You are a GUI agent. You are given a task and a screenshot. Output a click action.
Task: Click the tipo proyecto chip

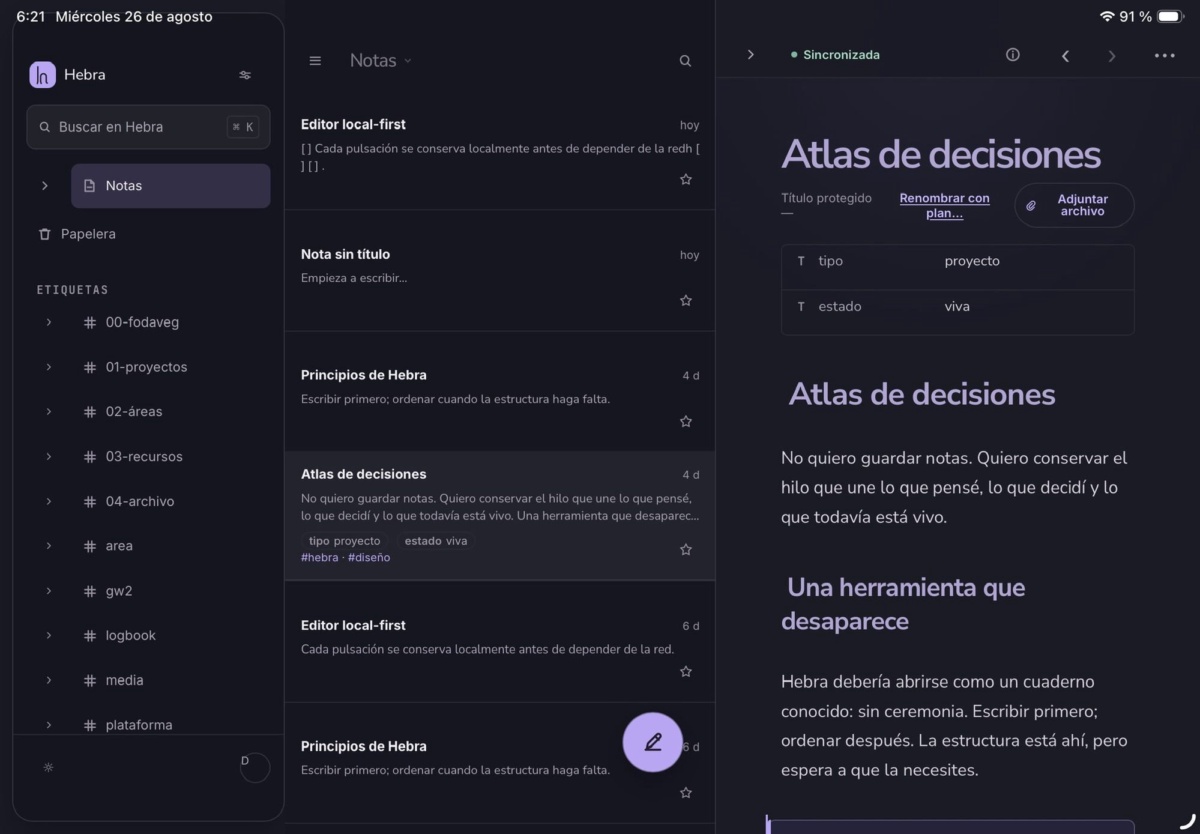coord(345,541)
